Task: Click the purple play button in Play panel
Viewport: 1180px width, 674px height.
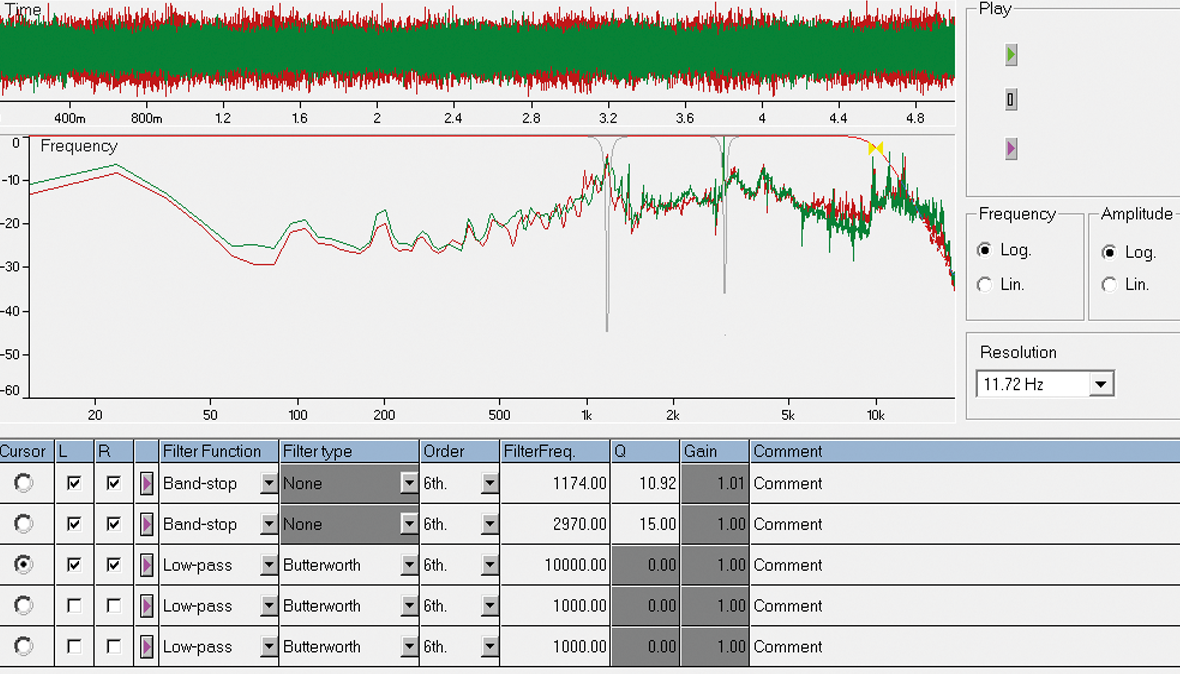Action: (1011, 150)
